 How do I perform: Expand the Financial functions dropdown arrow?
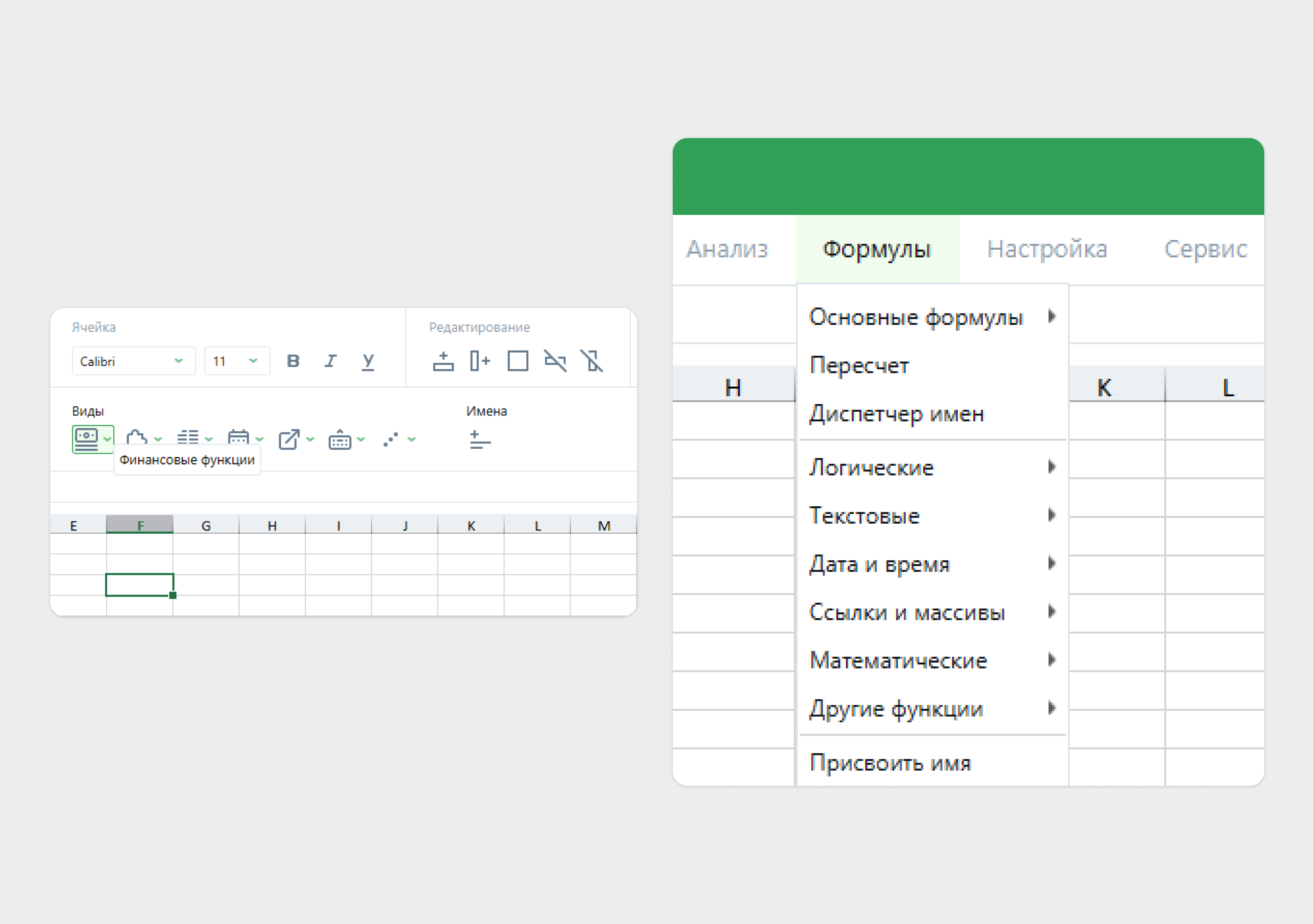[x=107, y=439]
